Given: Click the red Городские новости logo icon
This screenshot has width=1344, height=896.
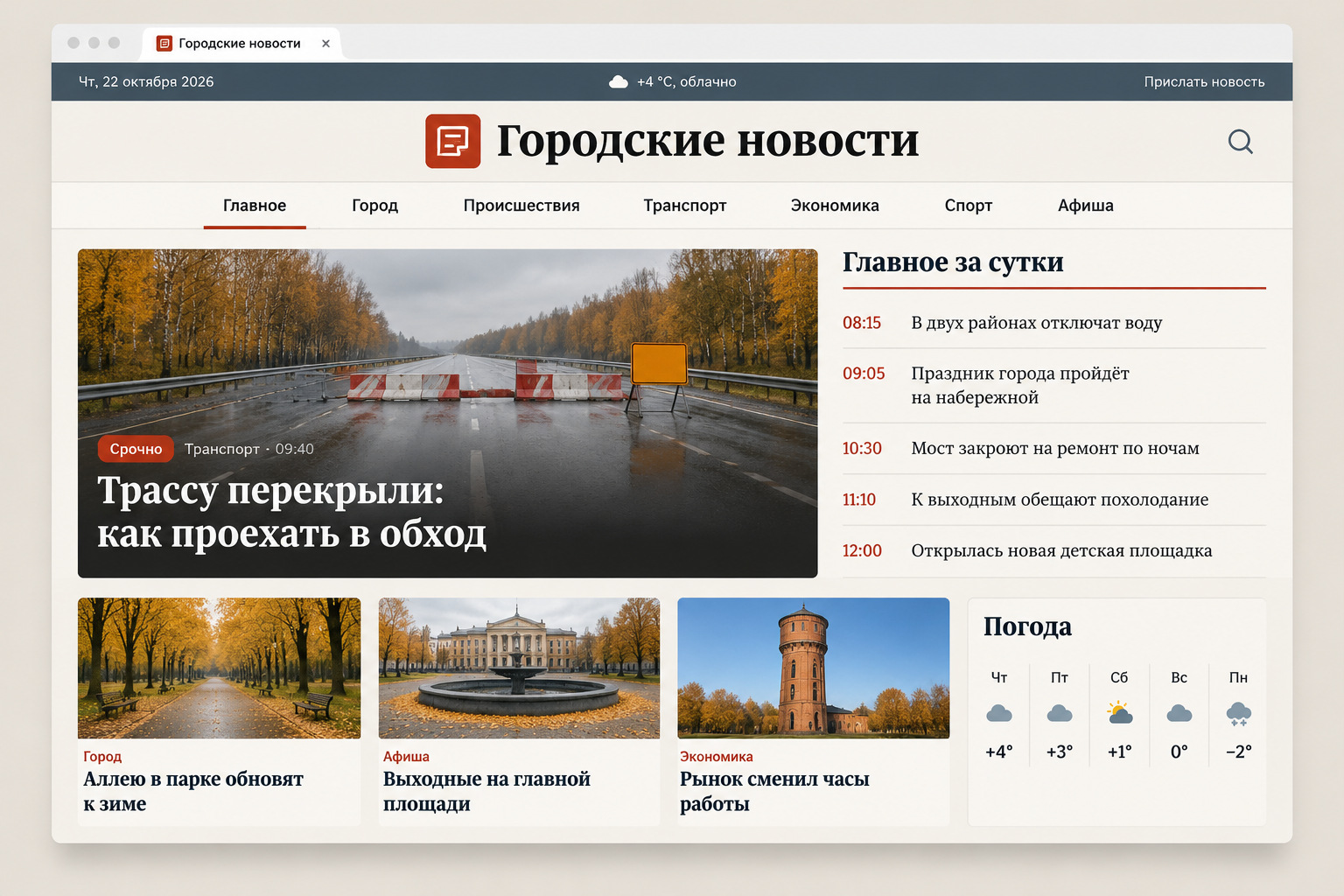Looking at the screenshot, I should (x=453, y=141).
